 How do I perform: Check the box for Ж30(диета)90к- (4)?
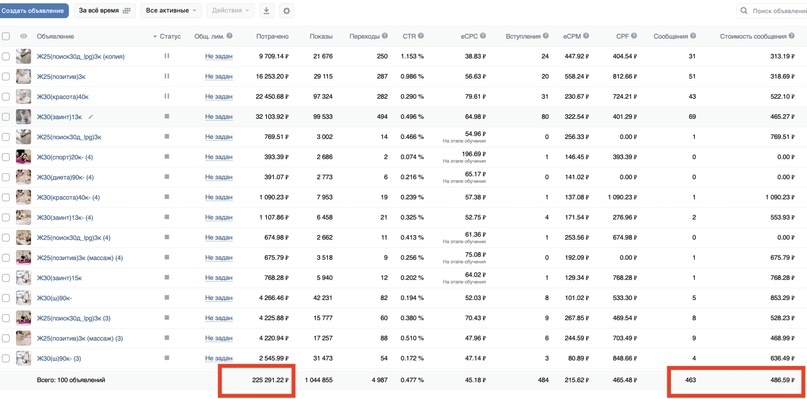6,177
